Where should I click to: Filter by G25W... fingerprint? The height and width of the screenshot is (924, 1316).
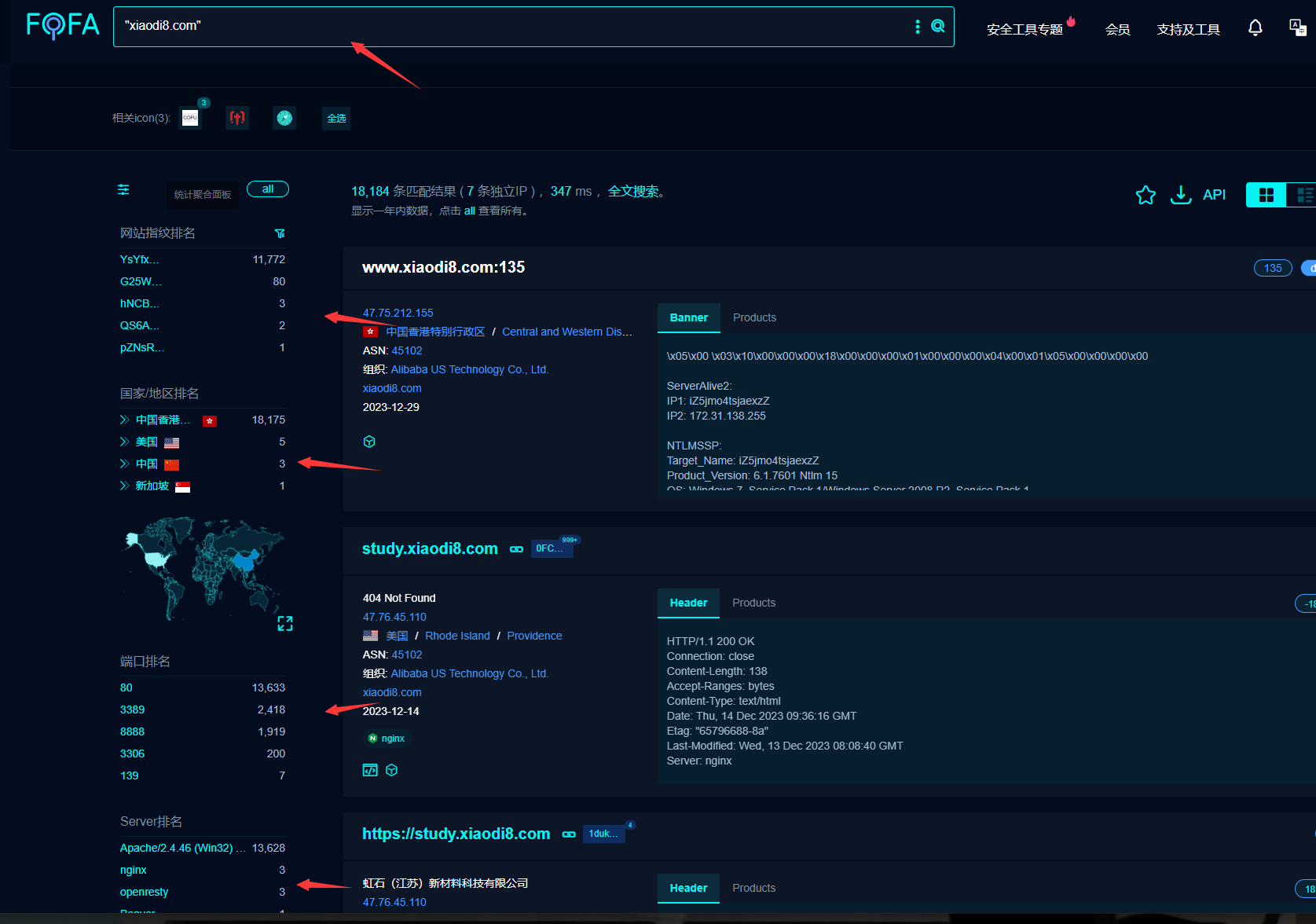coord(141,281)
